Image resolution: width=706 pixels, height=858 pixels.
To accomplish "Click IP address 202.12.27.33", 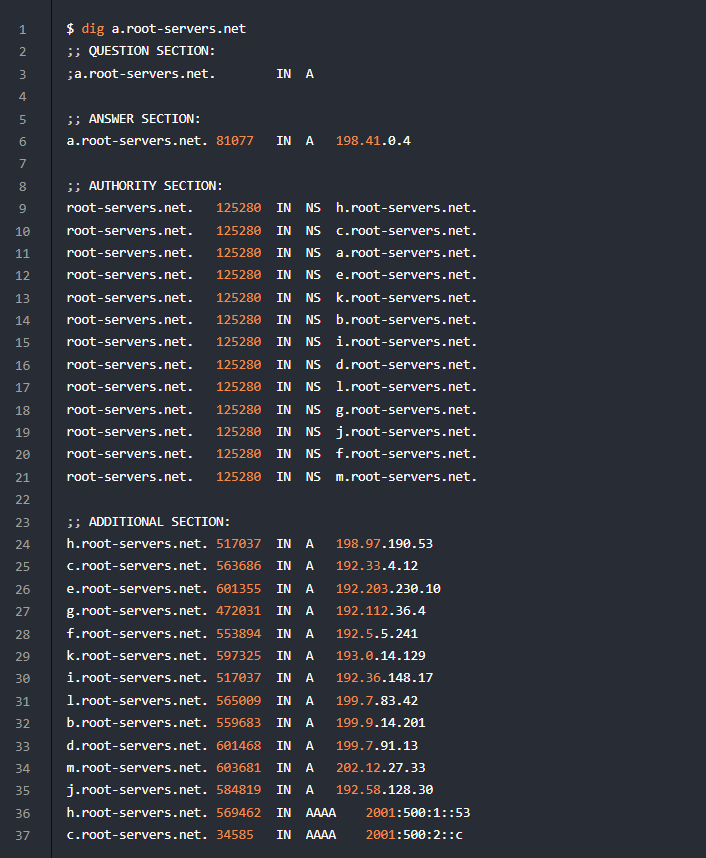I will click(381, 768).
